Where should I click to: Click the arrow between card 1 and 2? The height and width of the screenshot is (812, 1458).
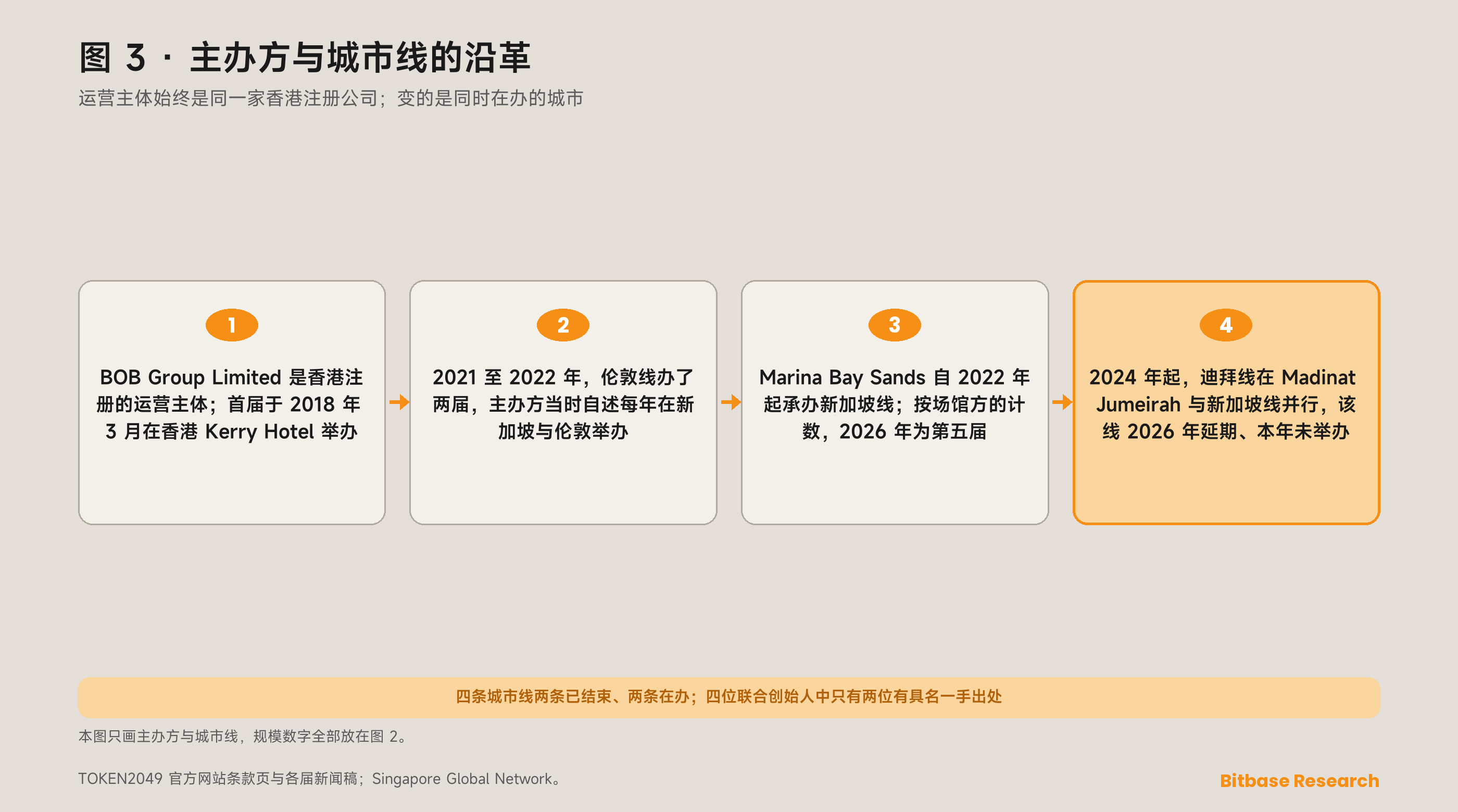[x=399, y=402]
